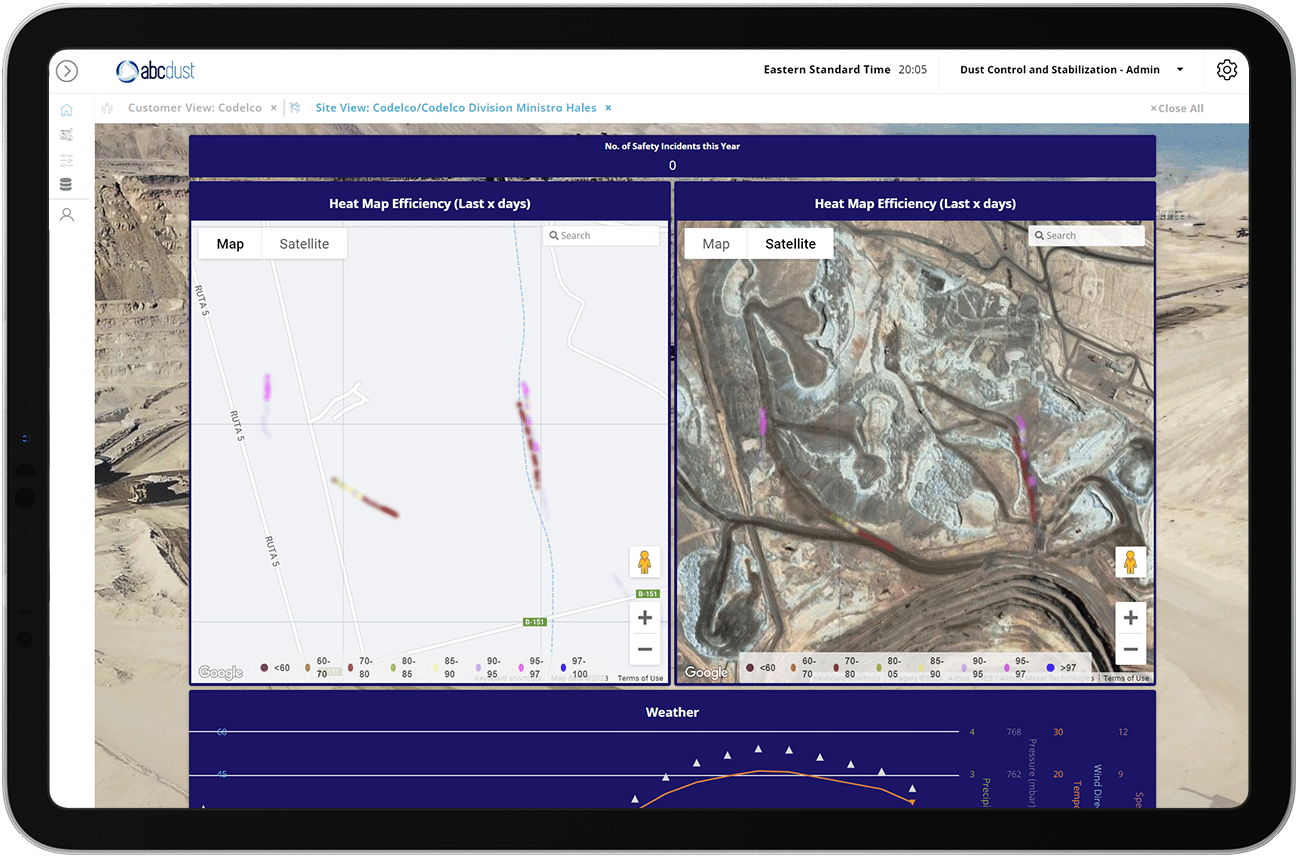The height and width of the screenshot is (857, 1300).
Task: Click the No. of Safety Incidents this Year panel
Action: click(x=672, y=156)
